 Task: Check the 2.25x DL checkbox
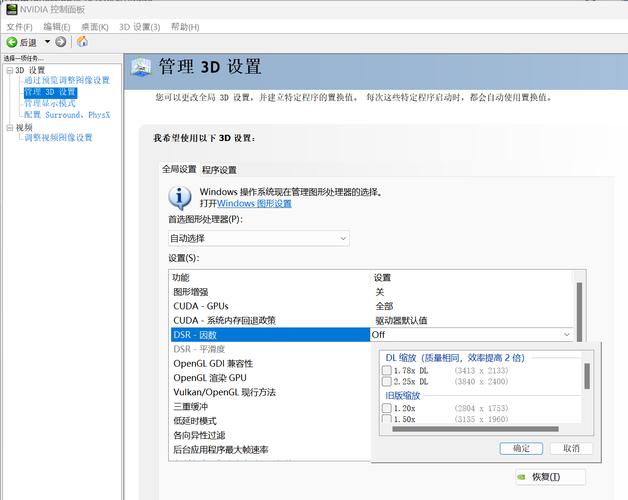[x=387, y=381]
